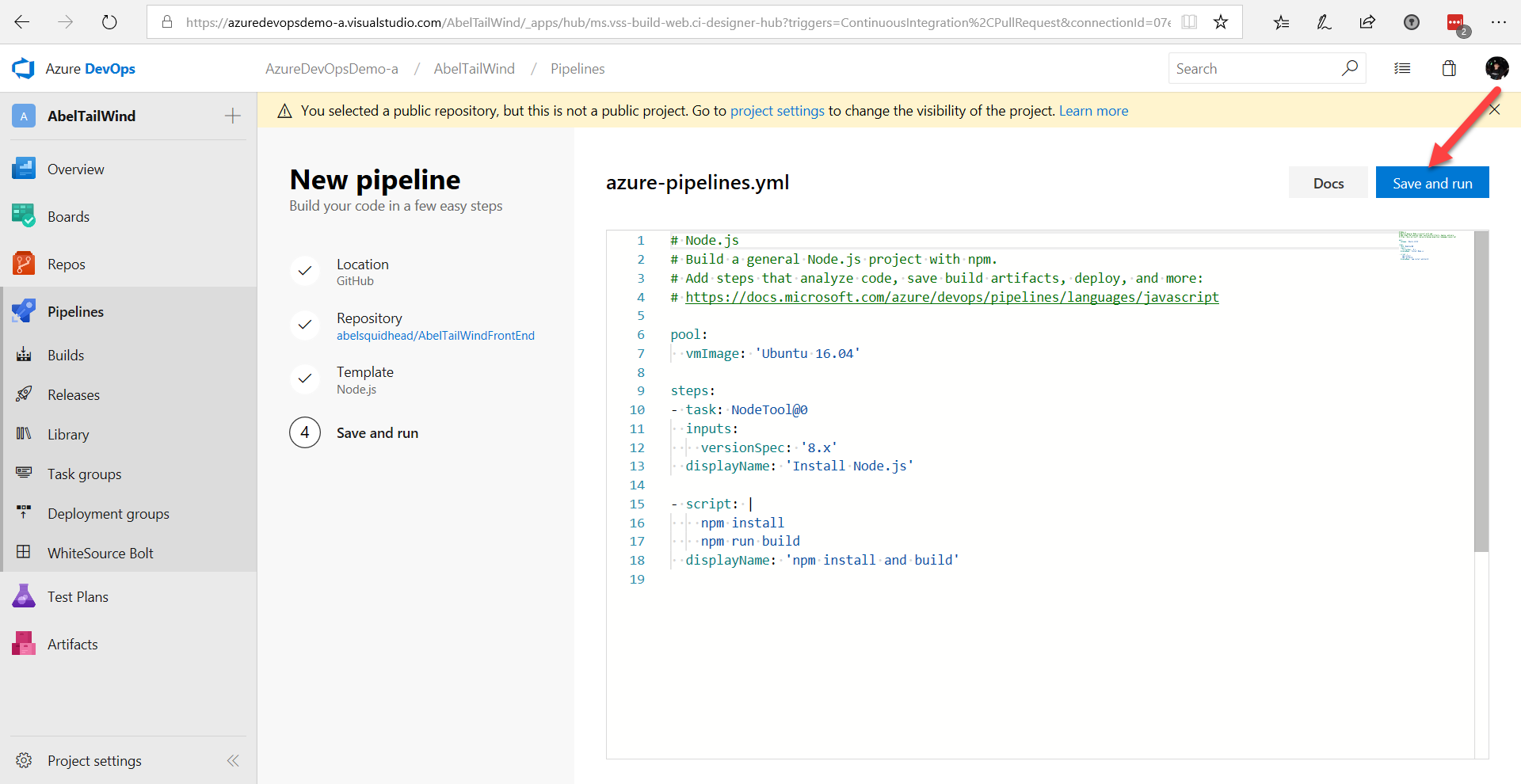This screenshot has height=784, width=1521.
Task: Select step 4 Save and run
Action: click(354, 433)
